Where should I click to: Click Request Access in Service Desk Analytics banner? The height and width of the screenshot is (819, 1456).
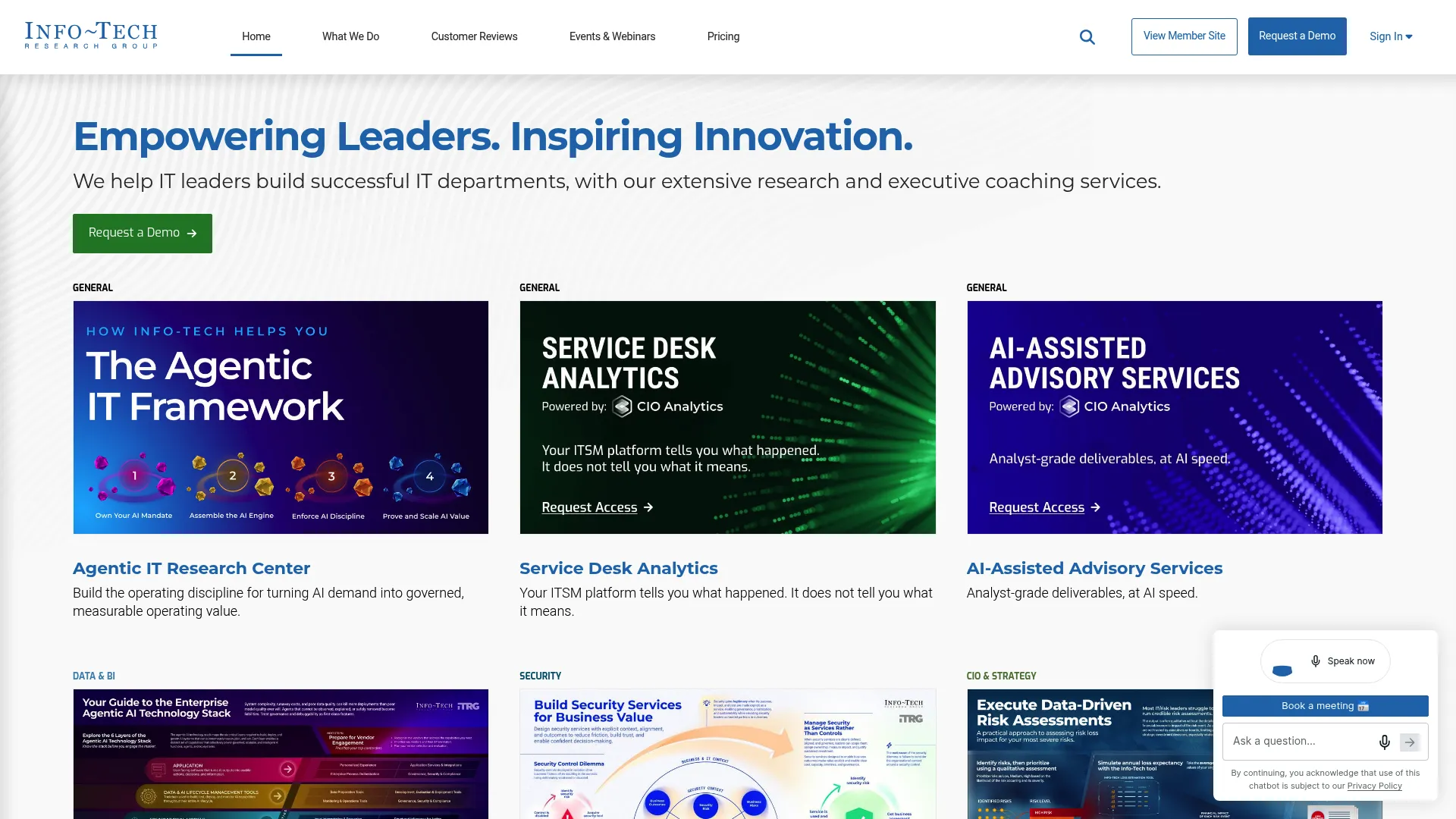pyautogui.click(x=598, y=507)
